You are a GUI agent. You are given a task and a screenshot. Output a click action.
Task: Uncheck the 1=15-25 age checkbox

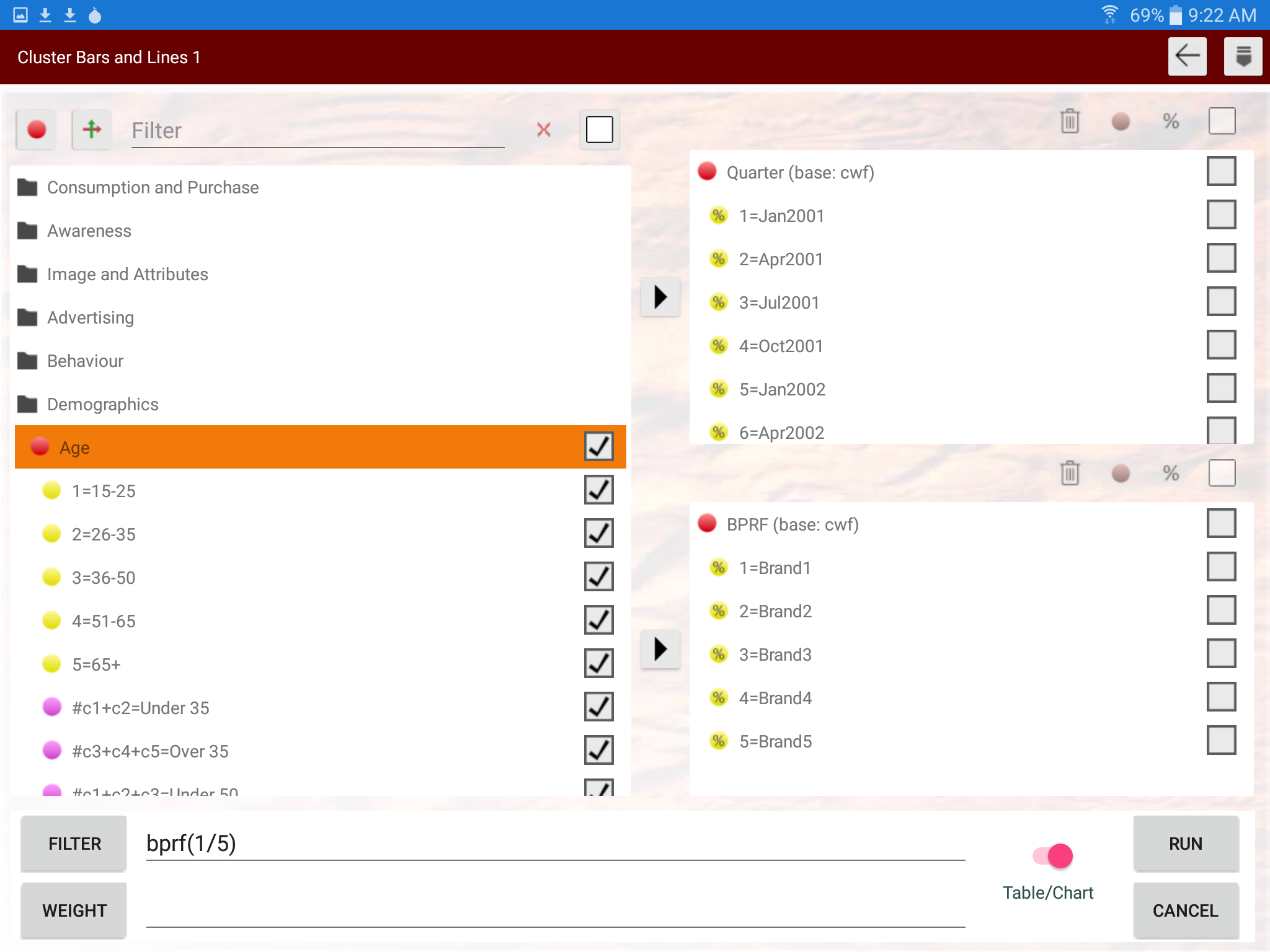[x=598, y=490]
